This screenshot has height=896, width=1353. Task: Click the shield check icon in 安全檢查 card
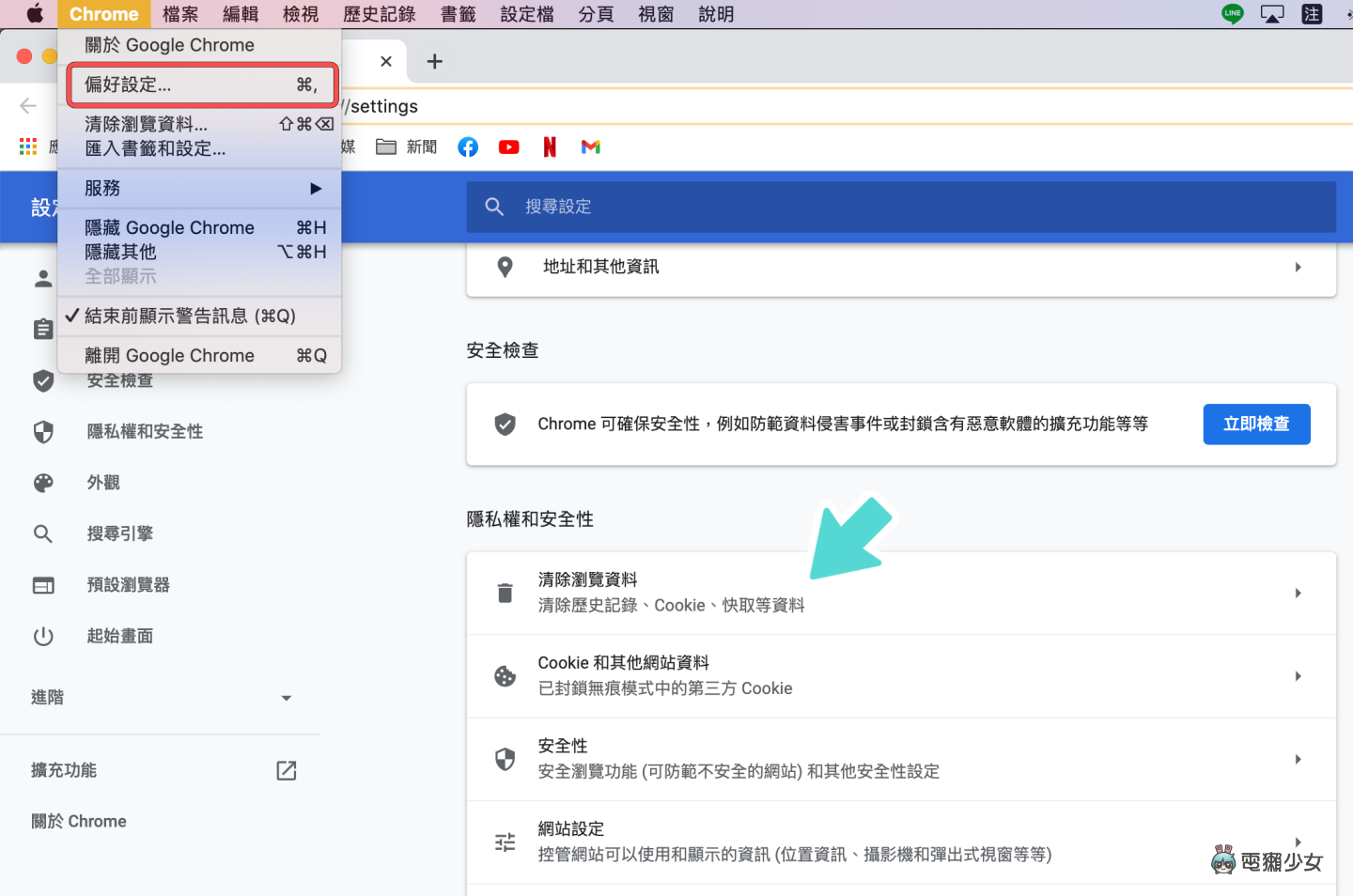(505, 425)
